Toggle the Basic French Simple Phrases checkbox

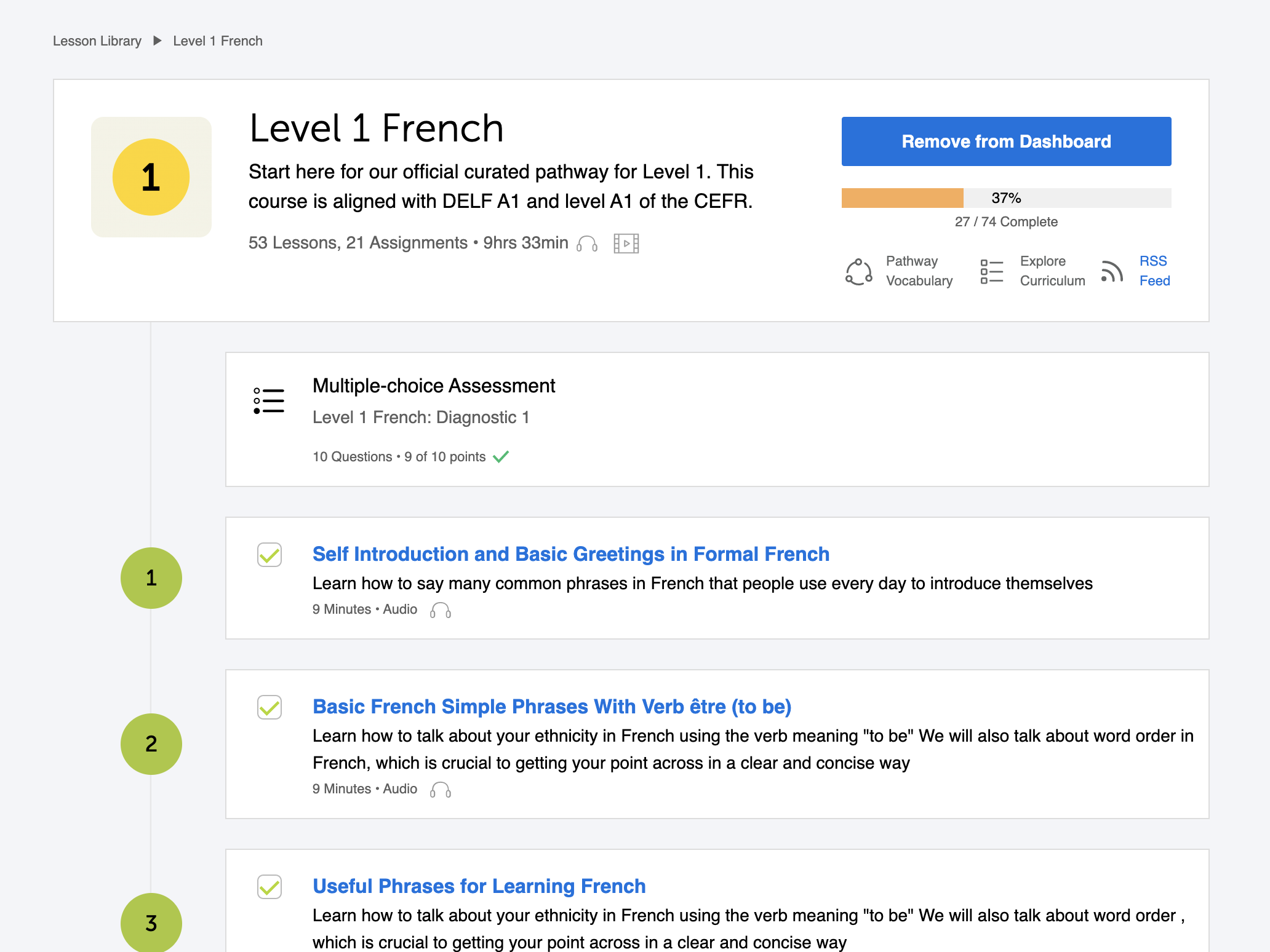(270, 707)
